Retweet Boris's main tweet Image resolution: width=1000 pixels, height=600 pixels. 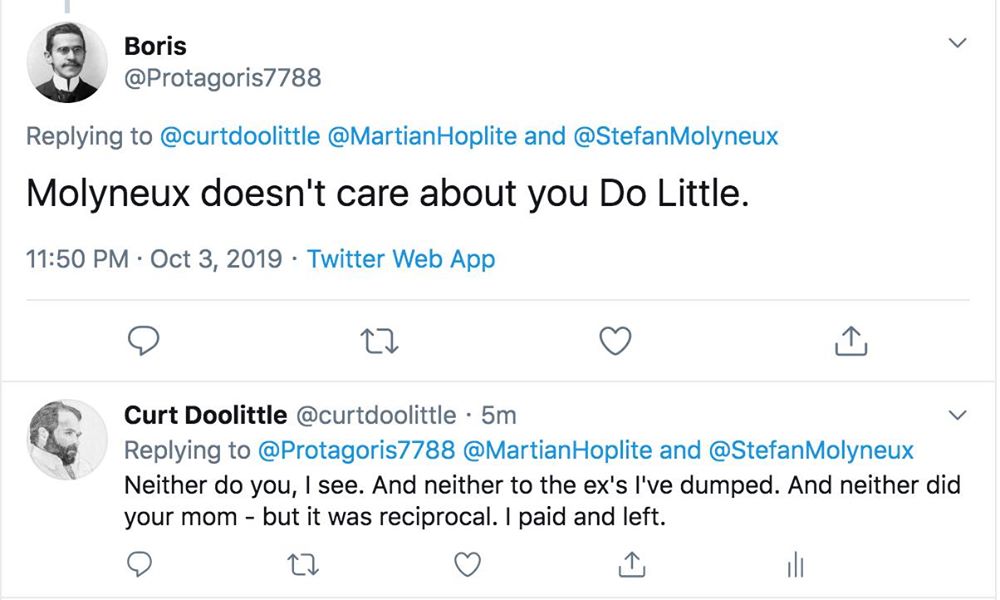pos(380,342)
